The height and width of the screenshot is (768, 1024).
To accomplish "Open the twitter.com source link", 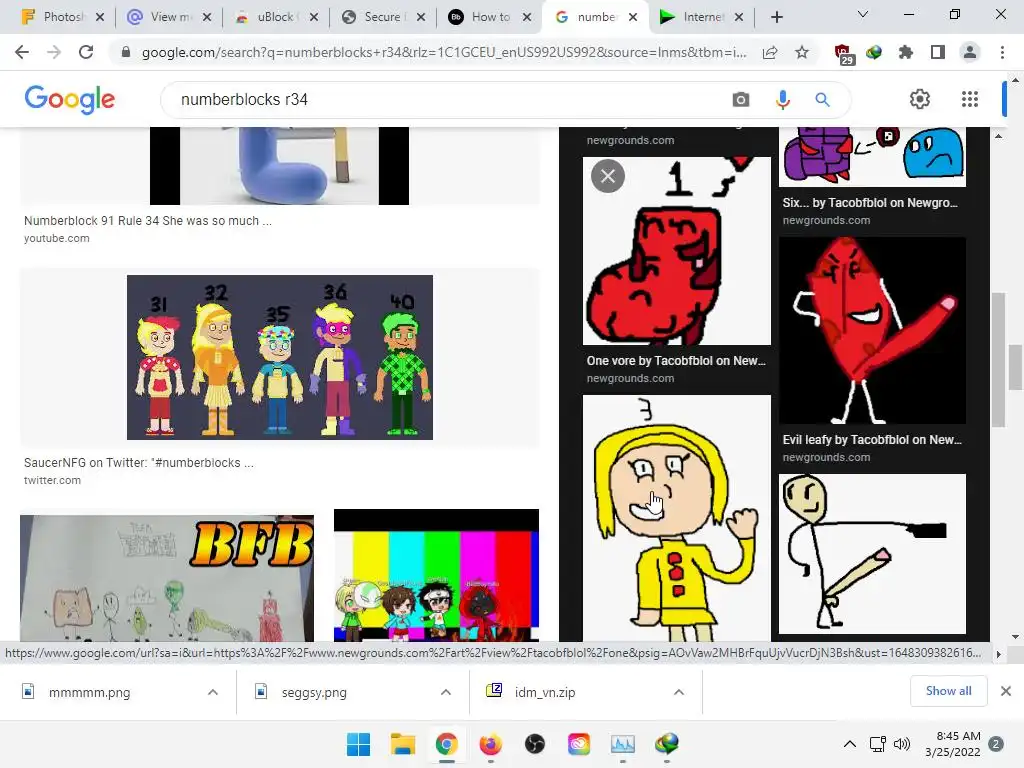I will (52, 480).
